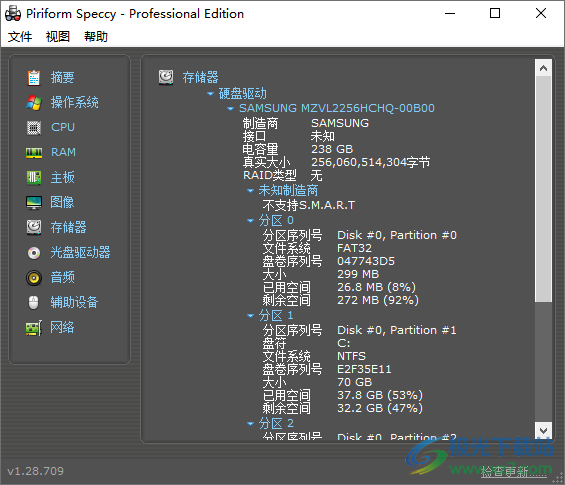Go to 主板 section label
The width and height of the screenshot is (565, 485).
pos(63,177)
